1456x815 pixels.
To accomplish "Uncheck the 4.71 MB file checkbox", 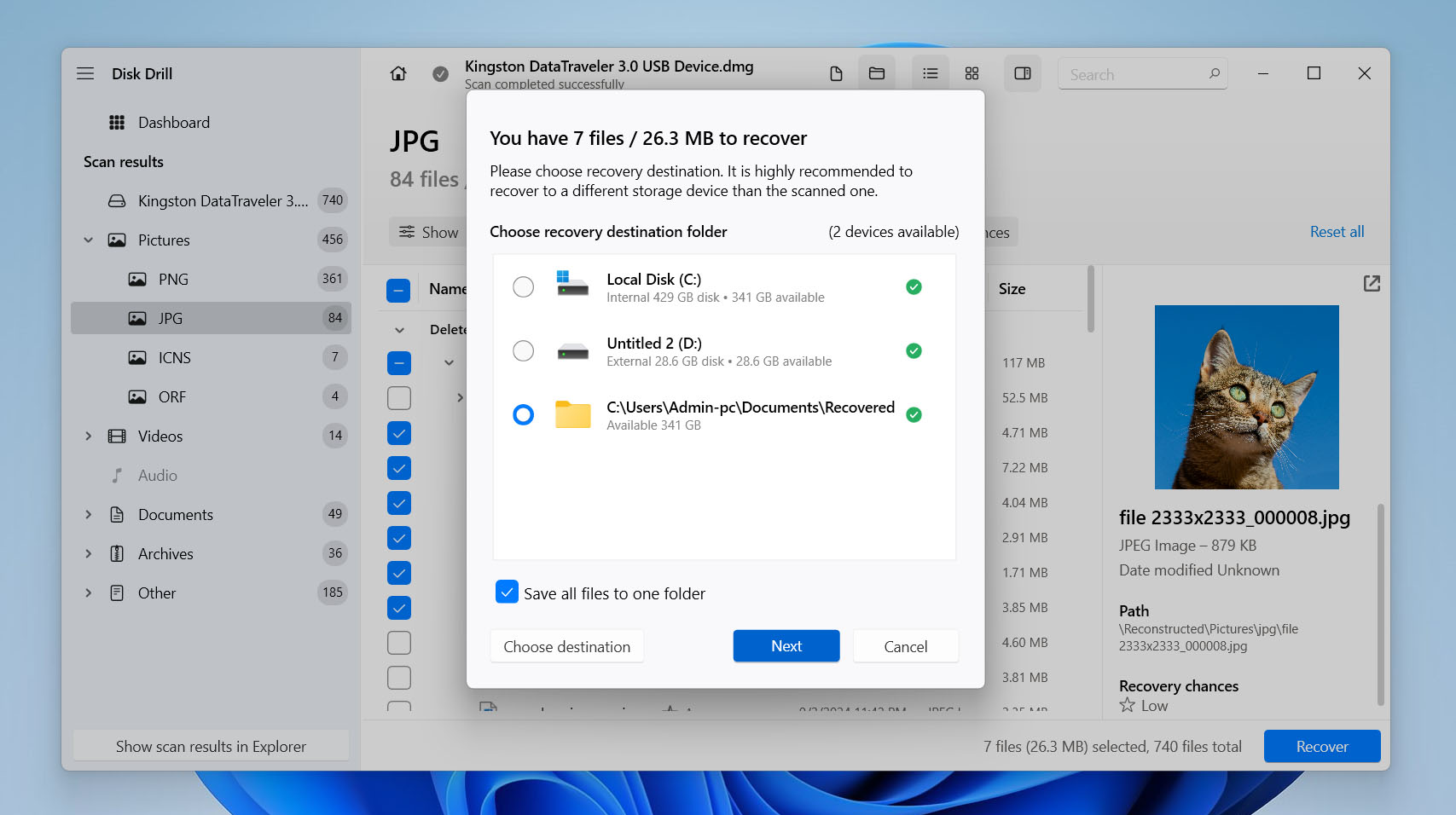I will [398, 433].
